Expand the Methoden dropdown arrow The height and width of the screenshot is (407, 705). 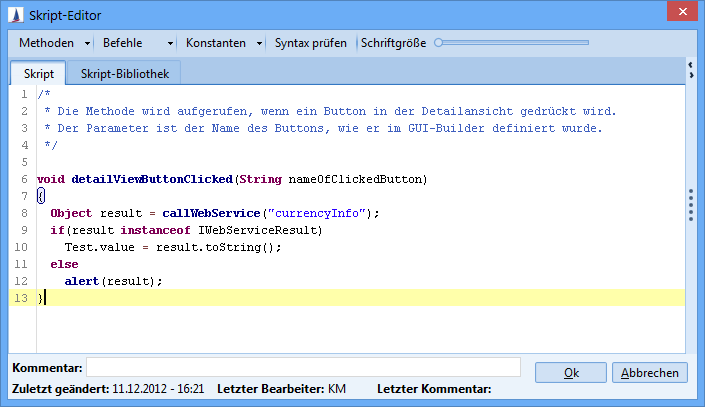(88, 44)
